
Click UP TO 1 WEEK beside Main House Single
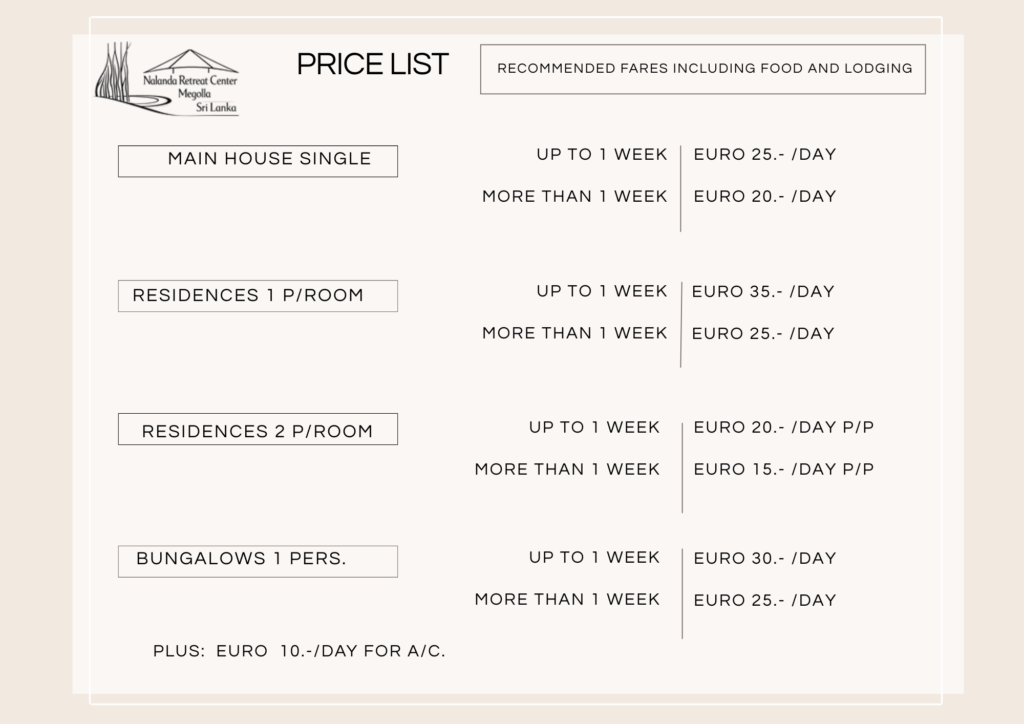click(x=601, y=154)
